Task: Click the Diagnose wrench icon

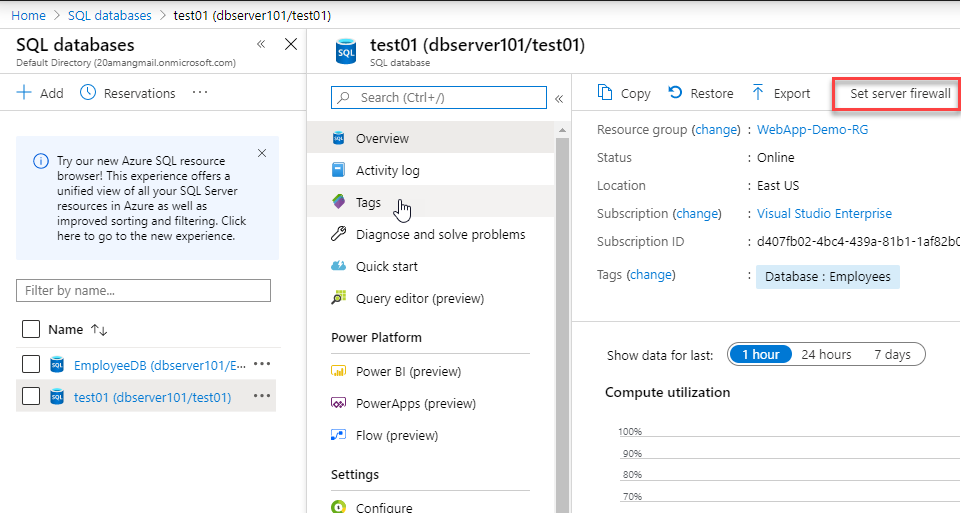Action: click(x=338, y=234)
